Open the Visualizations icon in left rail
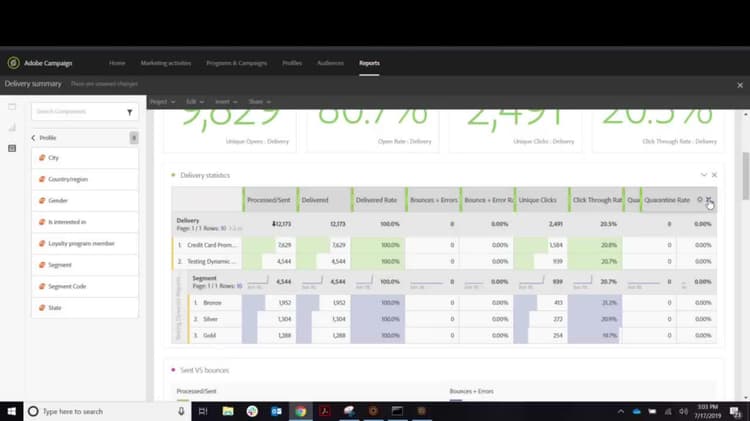750x421 pixels. click(12, 127)
